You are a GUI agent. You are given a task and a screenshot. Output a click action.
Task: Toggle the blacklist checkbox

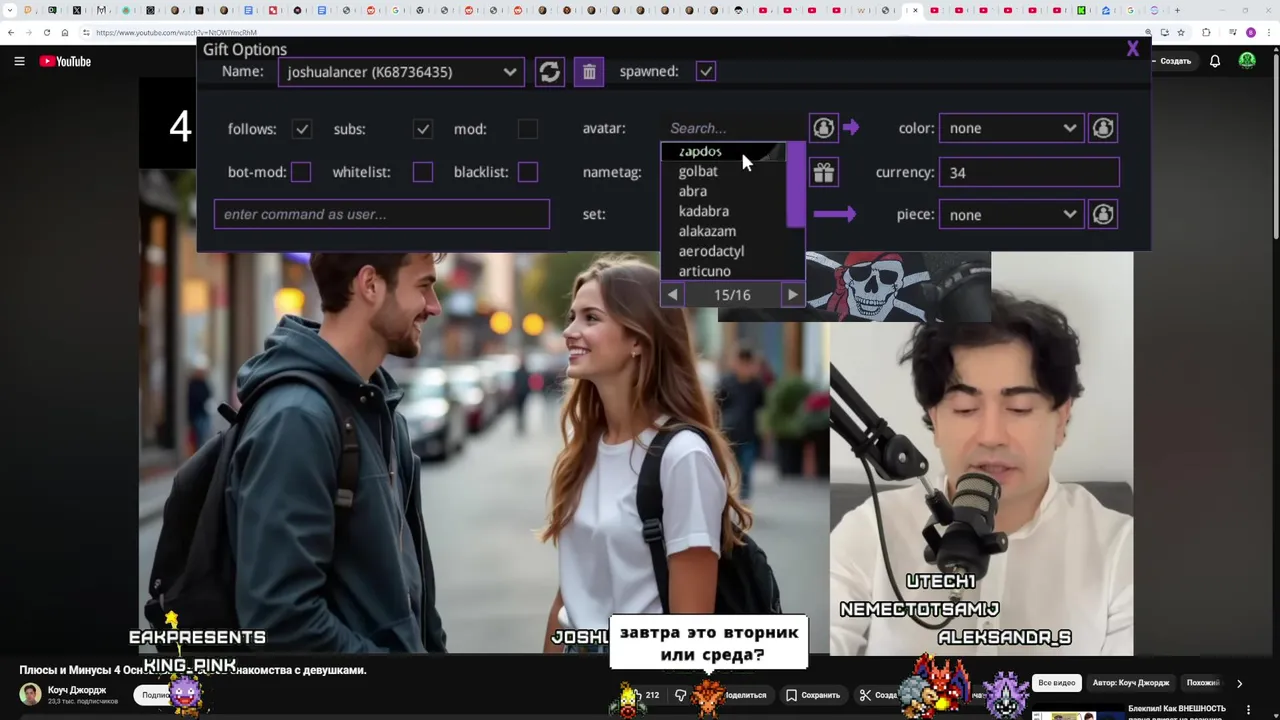[x=528, y=172]
